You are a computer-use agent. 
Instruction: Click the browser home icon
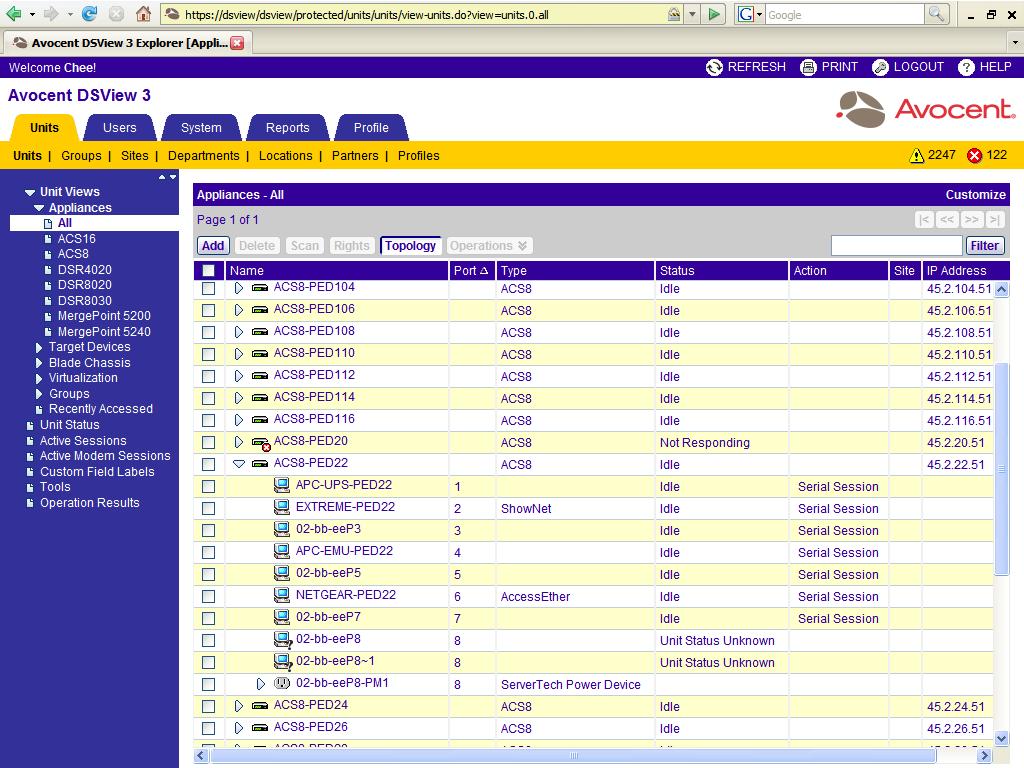click(143, 14)
